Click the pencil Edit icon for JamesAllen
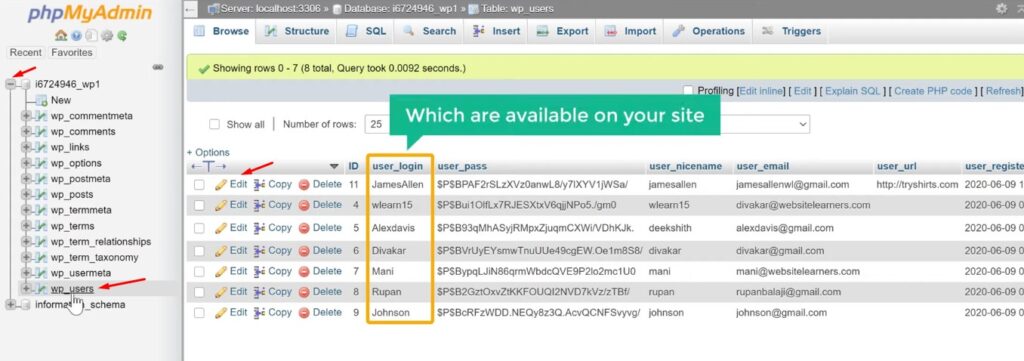 pos(221,185)
